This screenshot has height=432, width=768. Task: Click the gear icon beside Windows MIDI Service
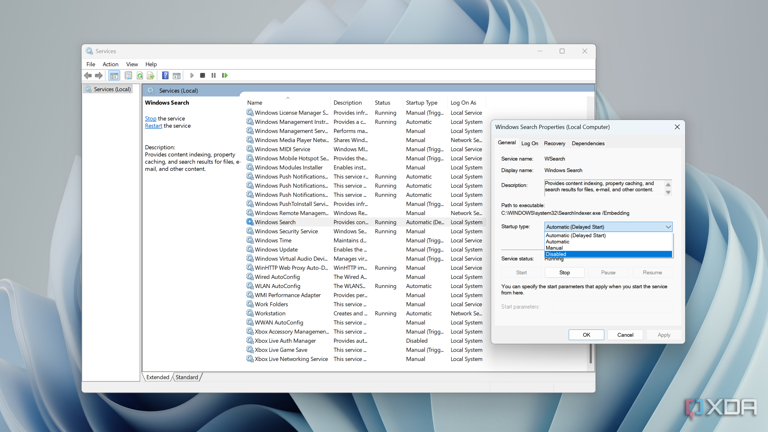[x=250, y=149]
